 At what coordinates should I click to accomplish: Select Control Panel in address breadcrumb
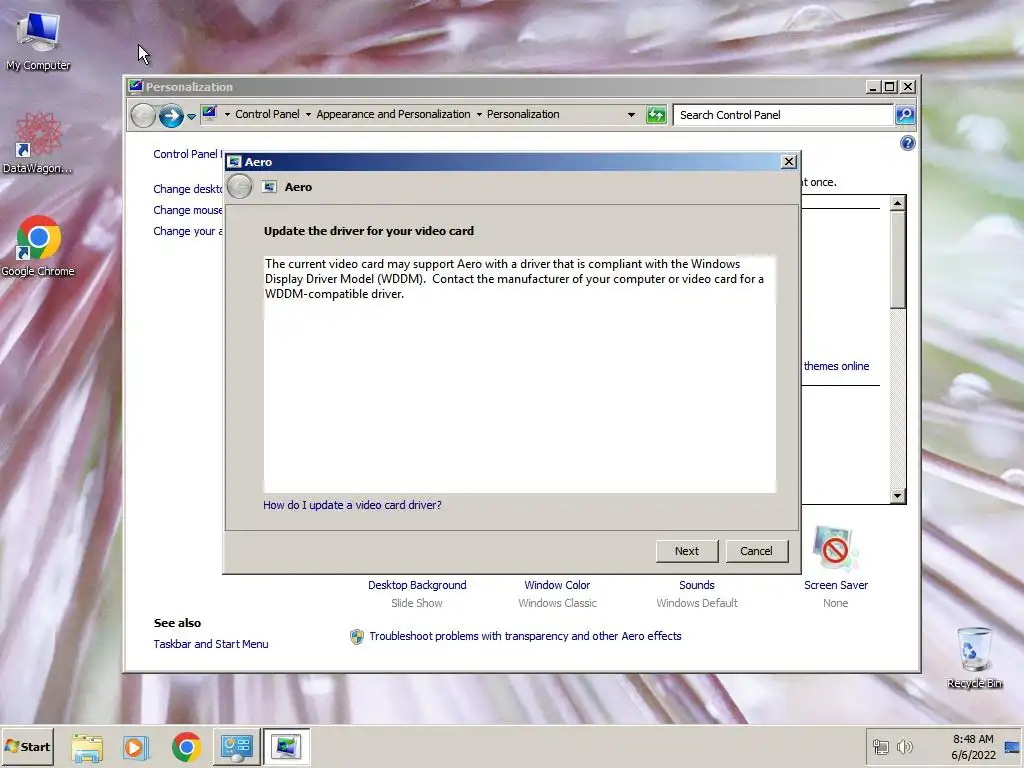click(x=267, y=114)
